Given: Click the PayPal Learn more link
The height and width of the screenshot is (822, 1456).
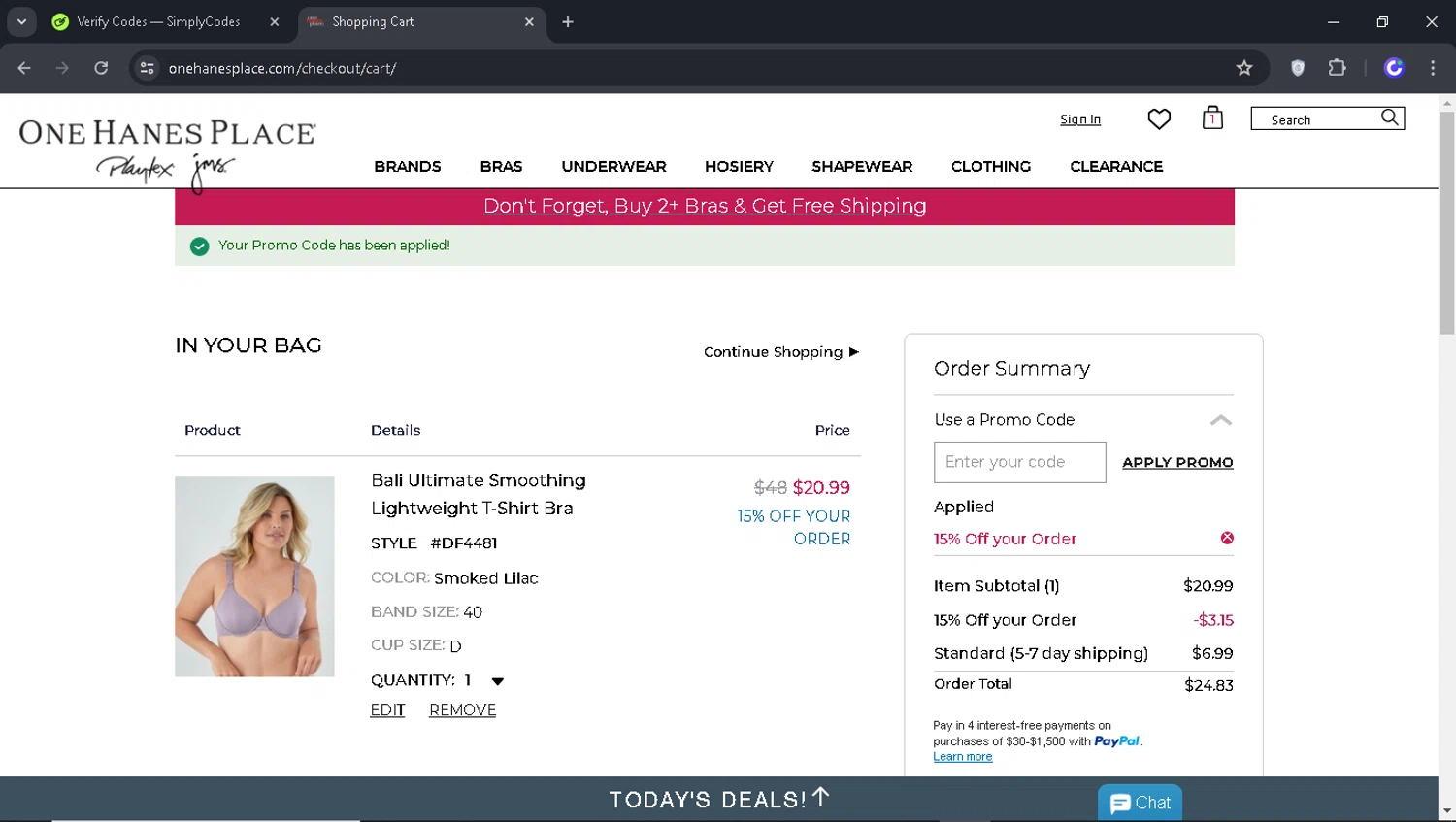Looking at the screenshot, I should [x=962, y=757].
